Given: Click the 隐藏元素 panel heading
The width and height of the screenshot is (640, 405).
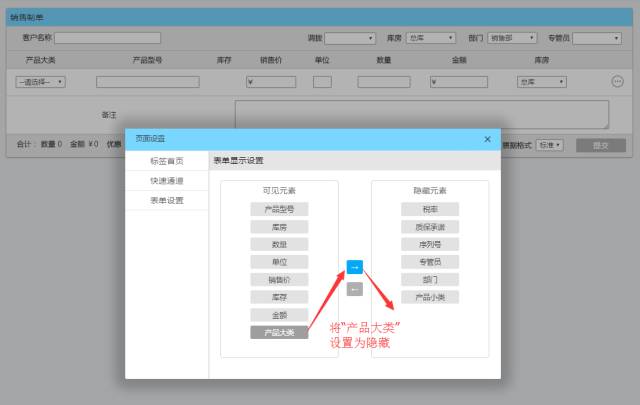Looking at the screenshot, I should coord(430,191).
